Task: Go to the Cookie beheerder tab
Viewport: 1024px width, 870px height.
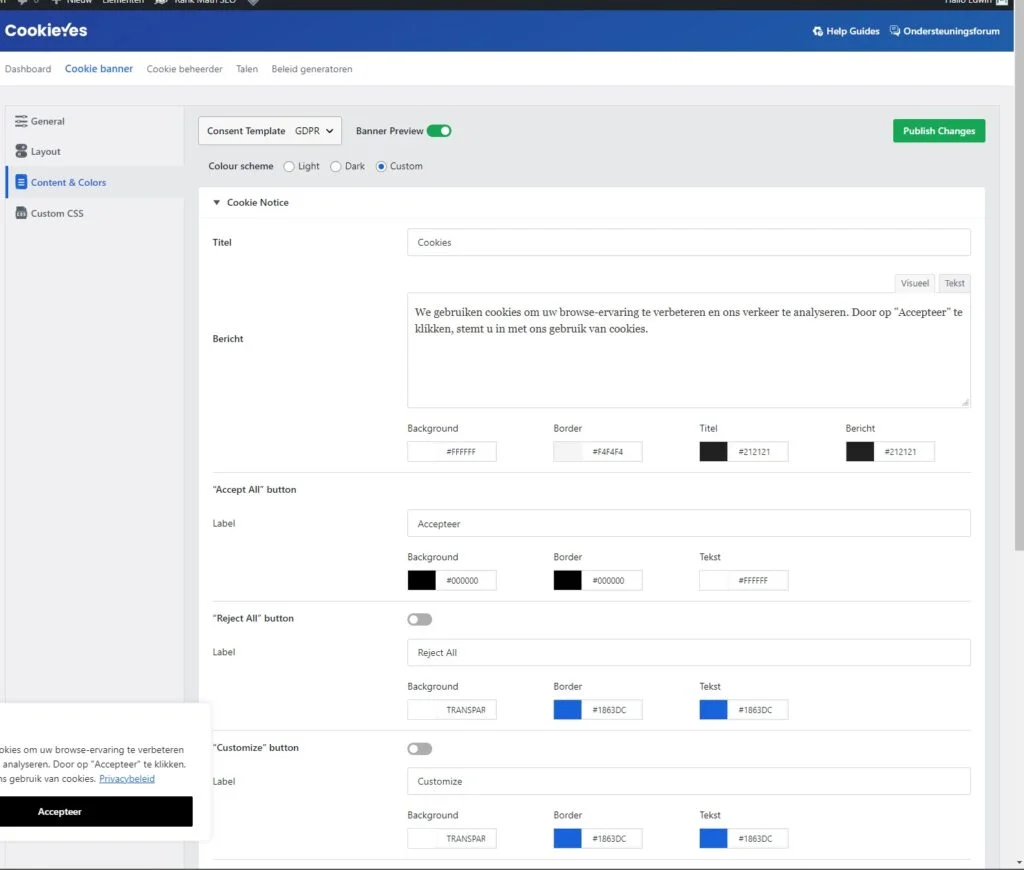Action: 184,69
